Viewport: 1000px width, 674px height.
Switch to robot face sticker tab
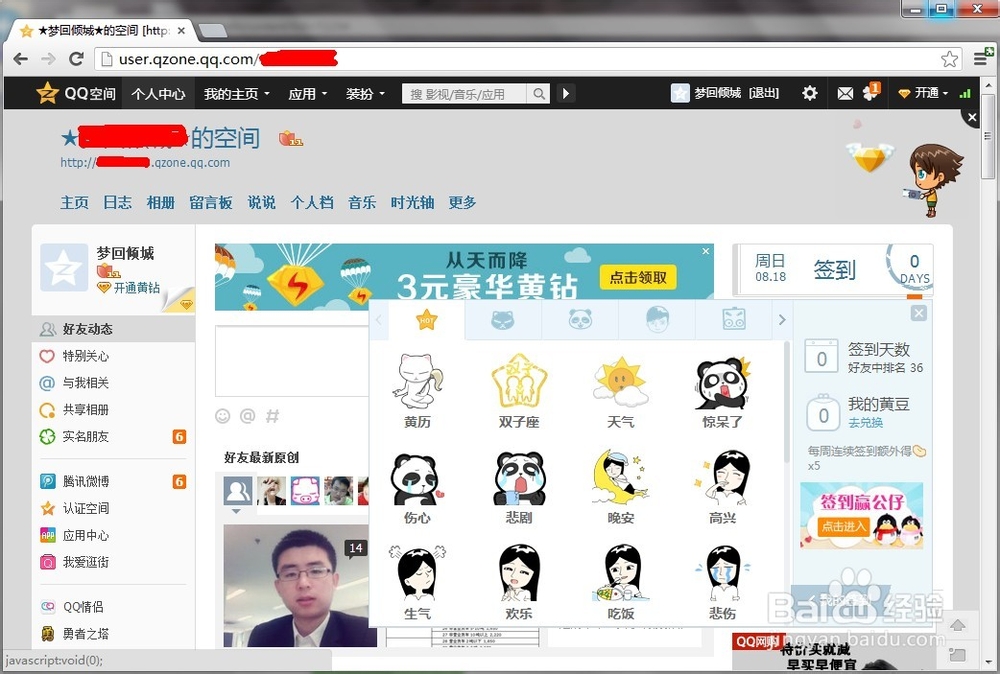pos(733,319)
